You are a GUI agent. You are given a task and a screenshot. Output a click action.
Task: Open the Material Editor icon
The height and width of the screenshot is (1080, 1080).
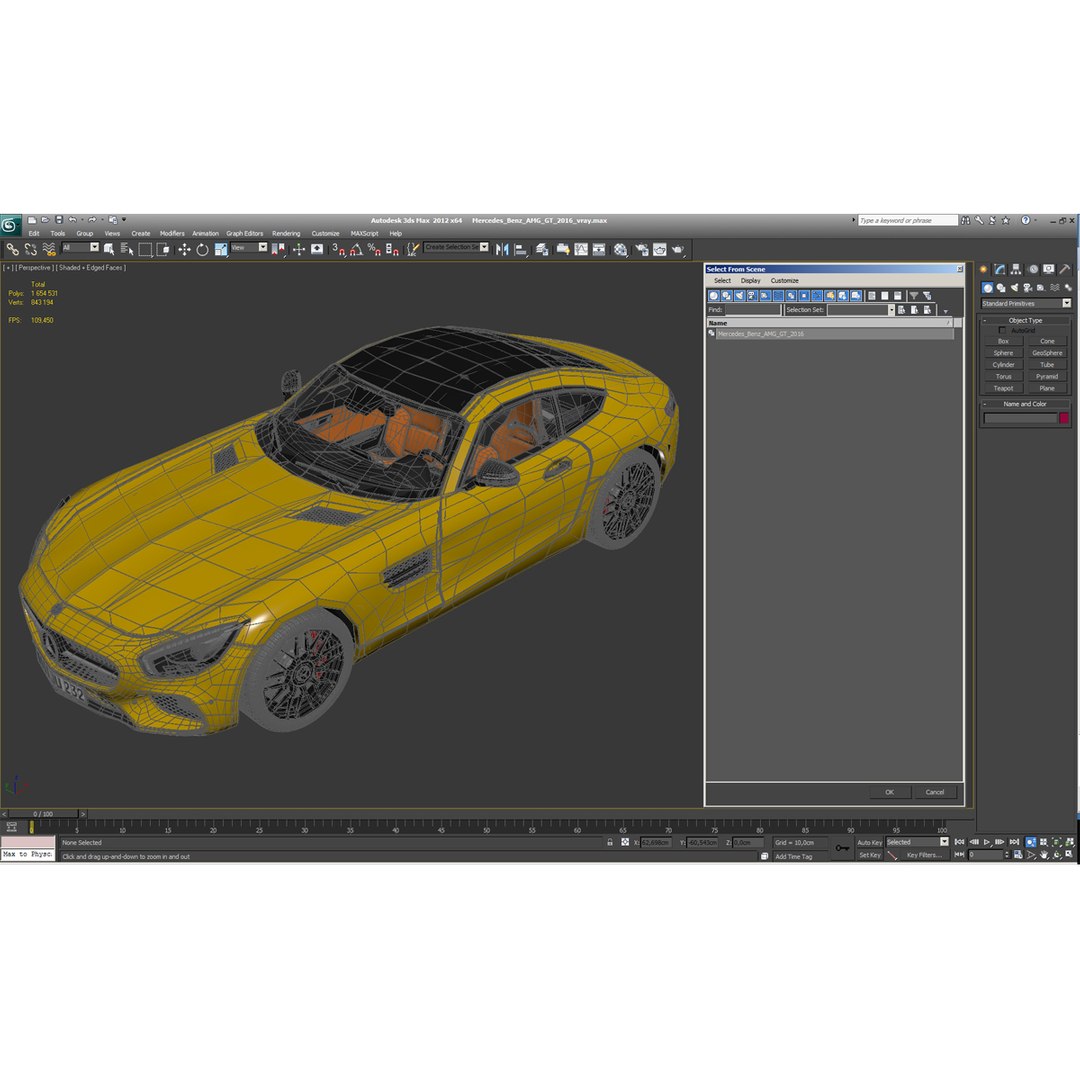(621, 249)
